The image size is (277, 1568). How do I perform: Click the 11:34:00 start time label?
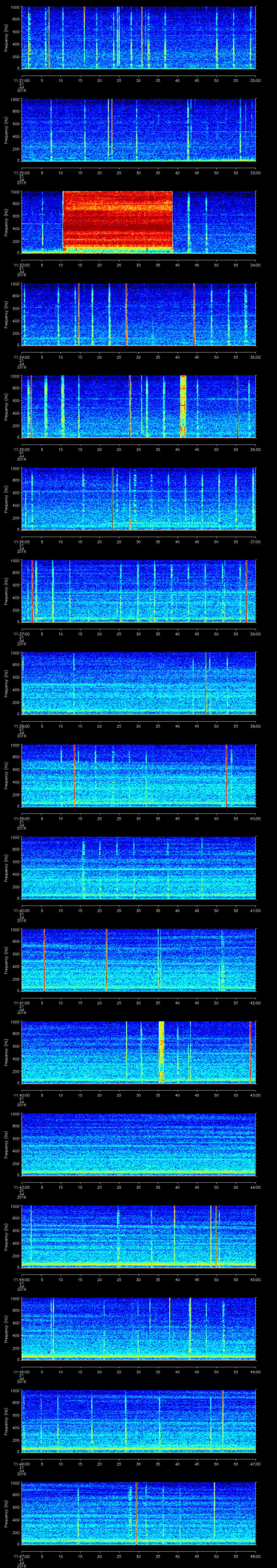21,357
